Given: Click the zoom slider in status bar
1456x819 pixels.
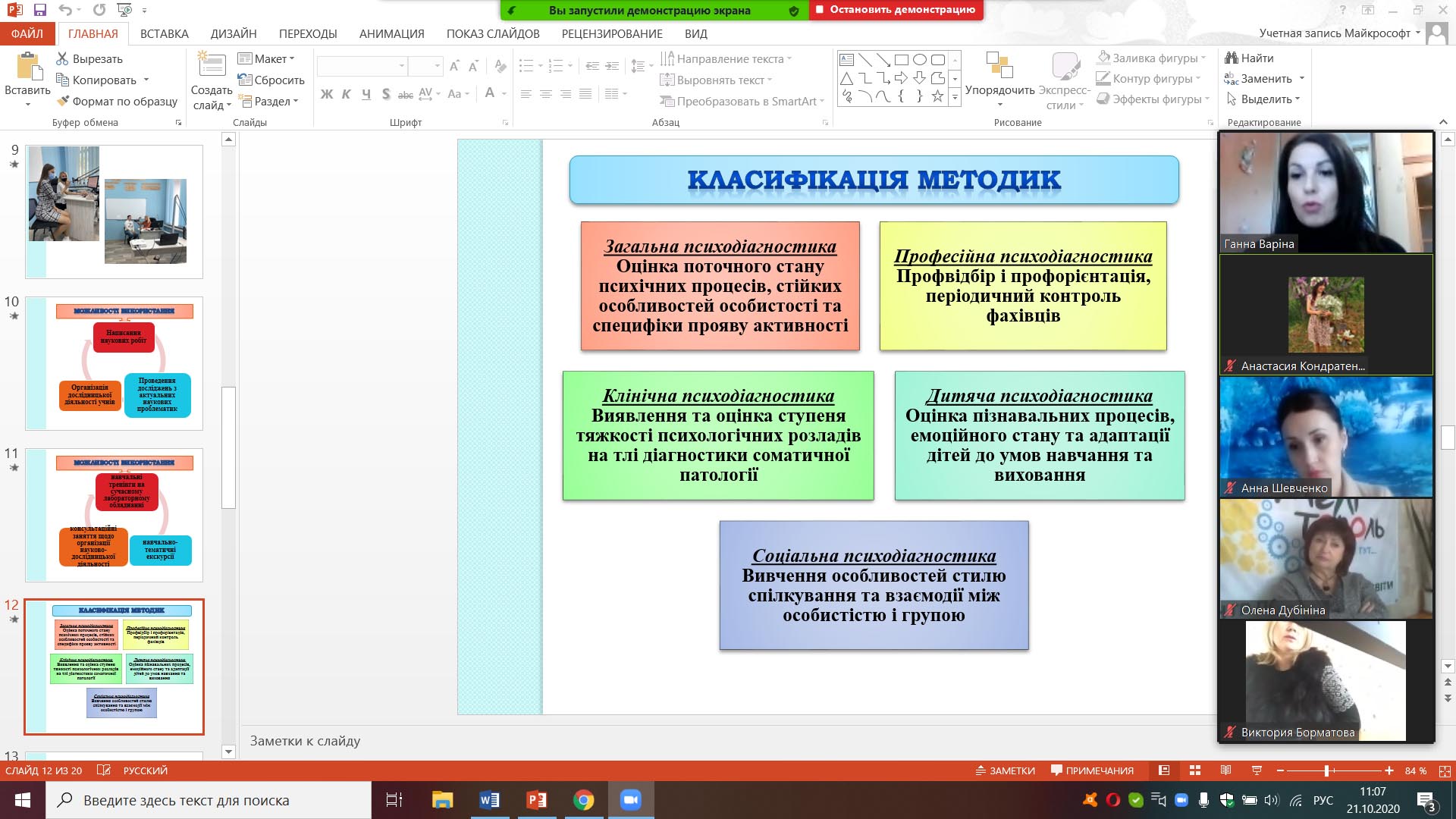Looking at the screenshot, I should point(1326,770).
